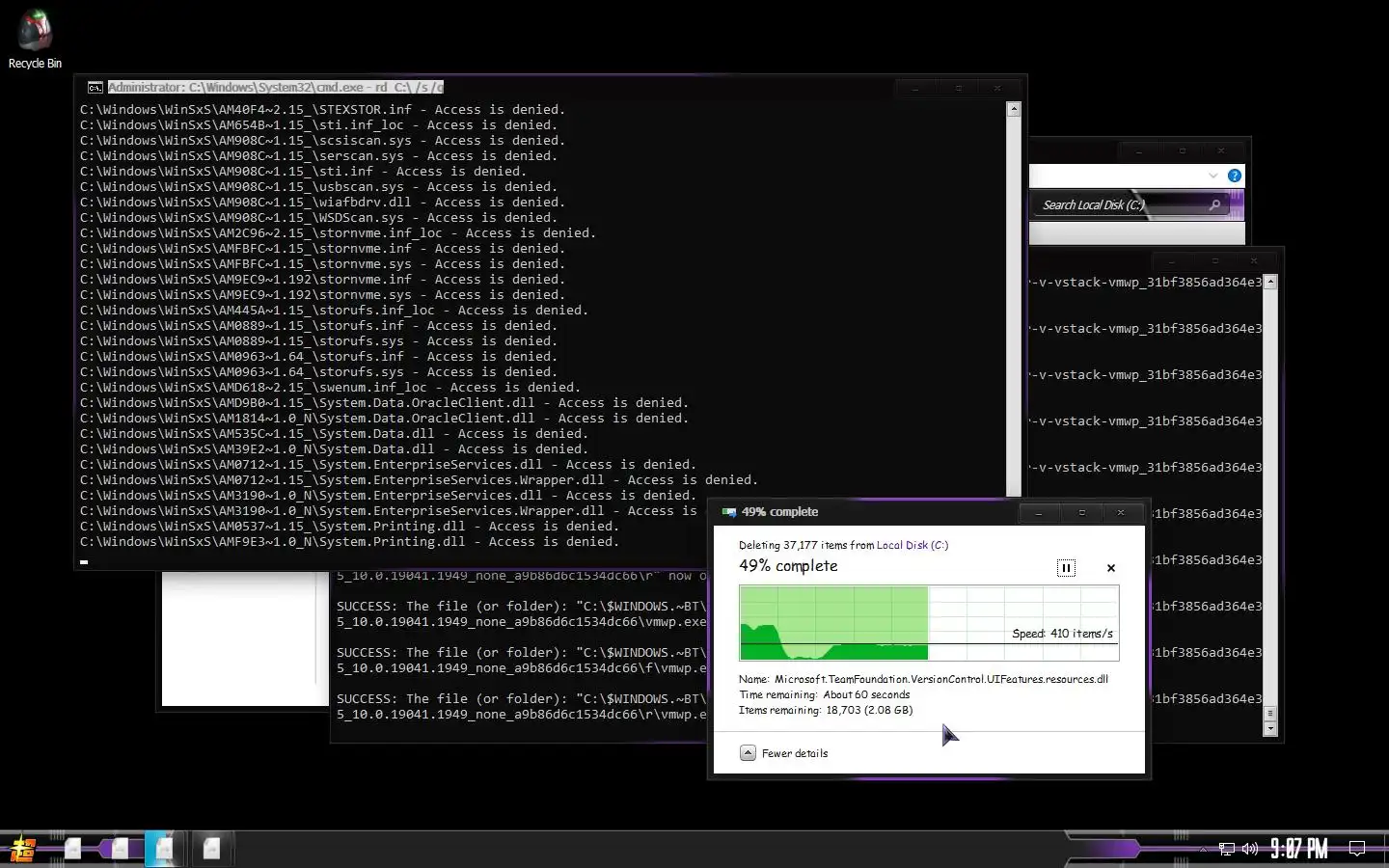Click the deletion progress speed graph
Screen dimensions: 1389x868
point(929,623)
